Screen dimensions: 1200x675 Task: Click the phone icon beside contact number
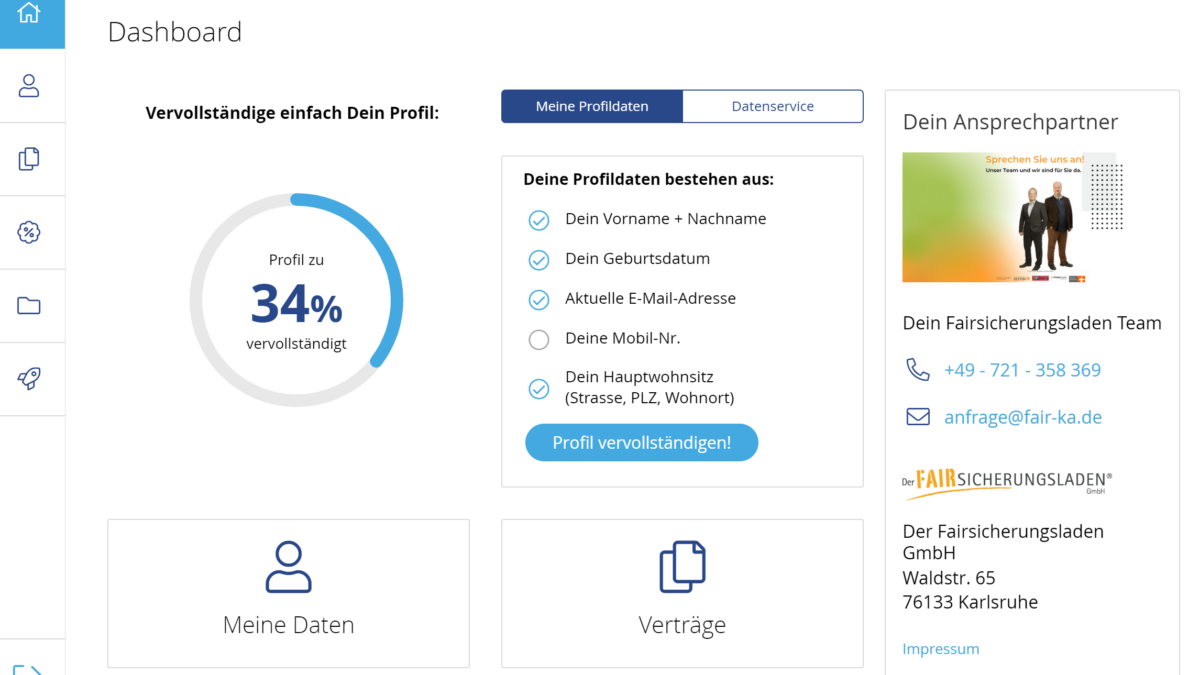pyautogui.click(x=917, y=370)
